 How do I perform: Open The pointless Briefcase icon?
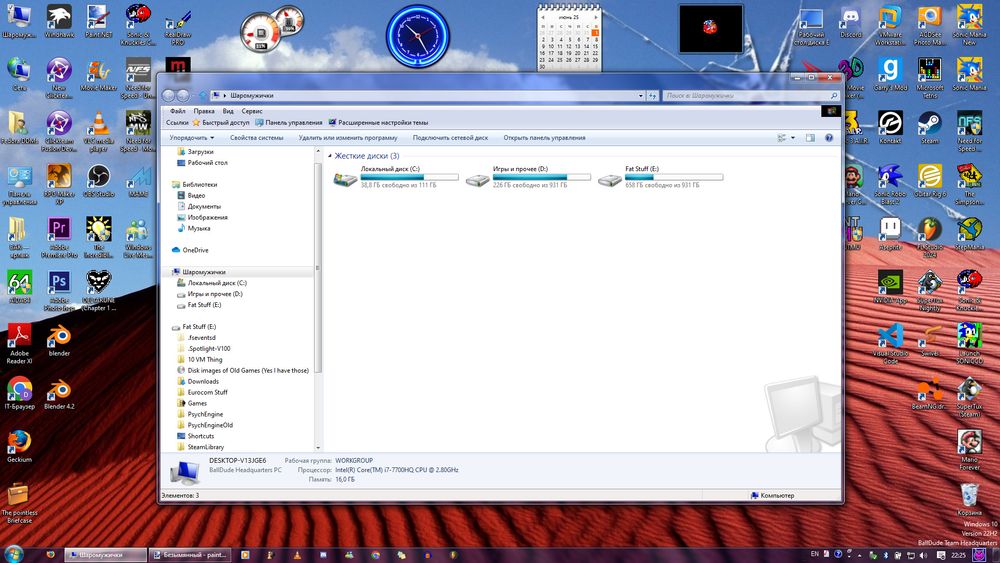pos(19,503)
